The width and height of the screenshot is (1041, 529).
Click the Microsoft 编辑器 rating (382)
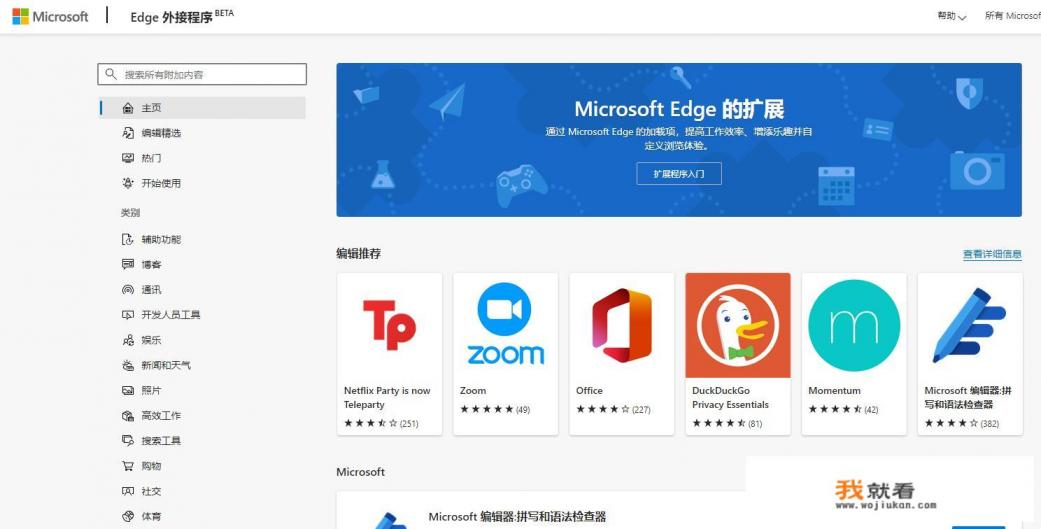click(962, 423)
